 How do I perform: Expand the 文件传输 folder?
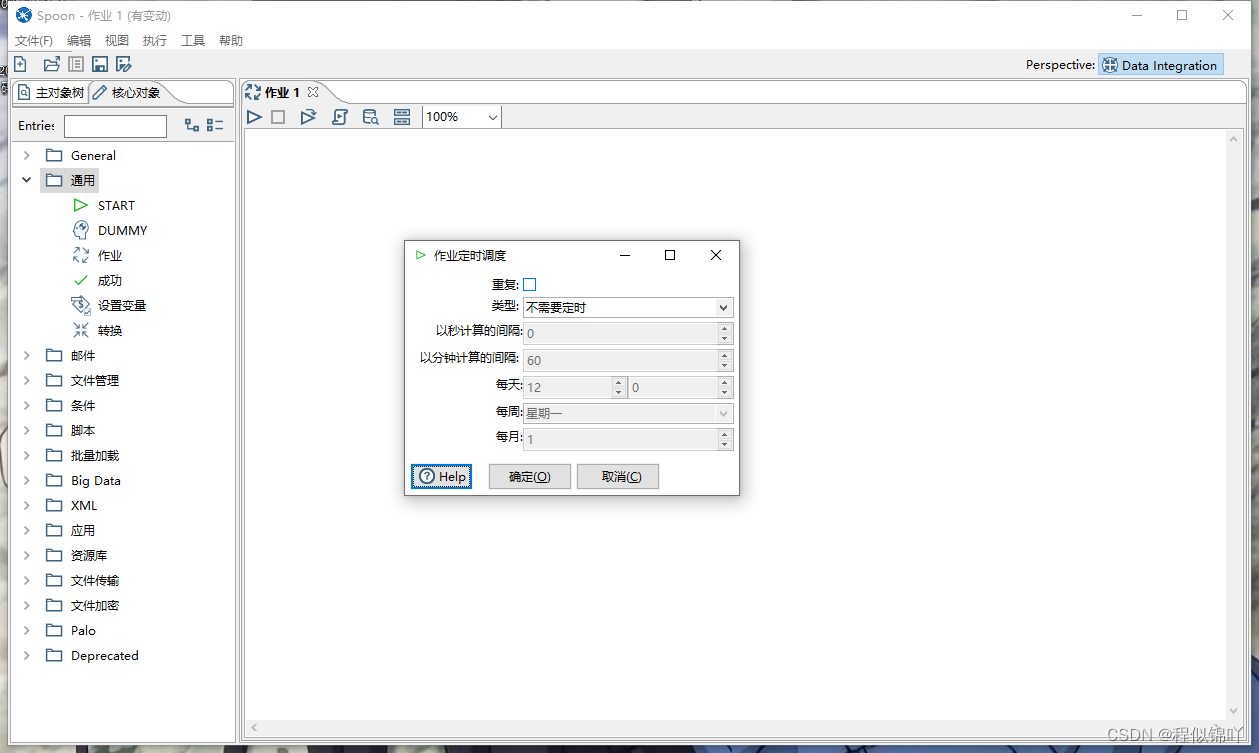tap(27, 580)
